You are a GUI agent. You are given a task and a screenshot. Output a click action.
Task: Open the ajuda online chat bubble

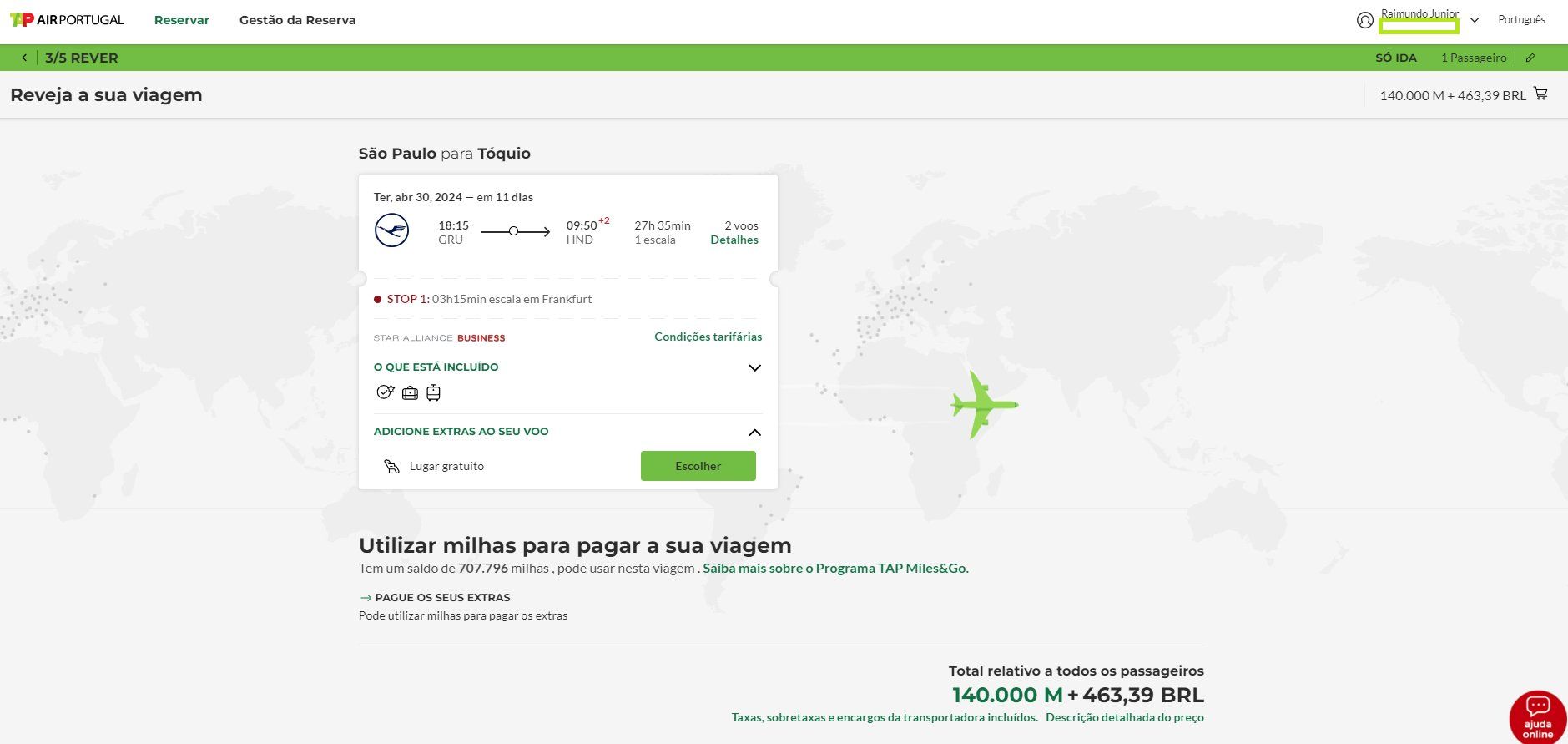click(1537, 716)
